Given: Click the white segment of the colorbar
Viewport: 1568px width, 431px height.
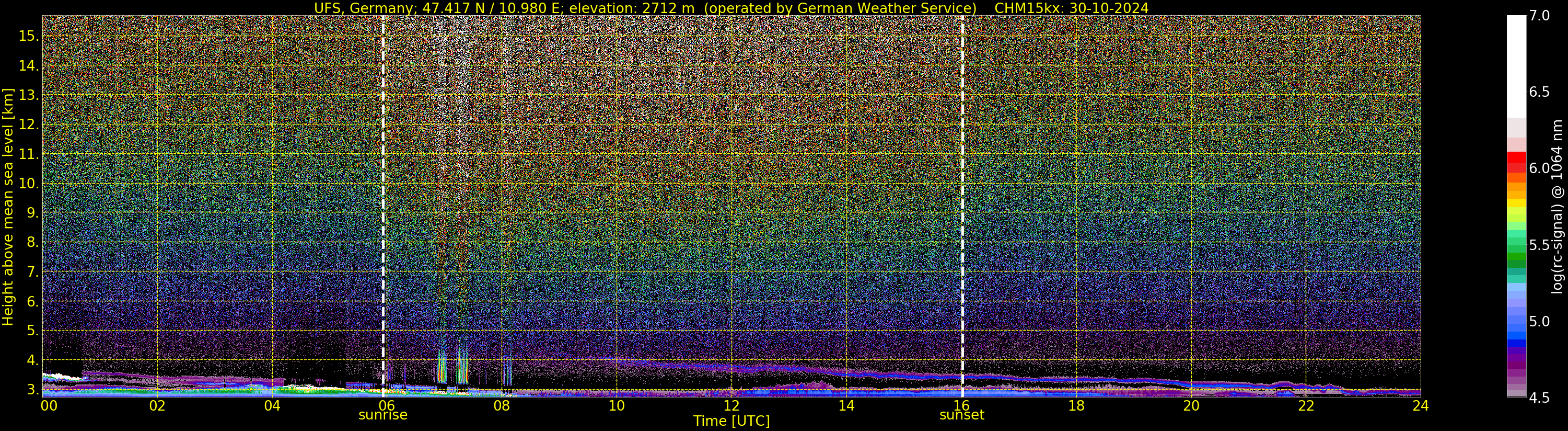Looking at the screenshot, I should point(1516,66).
